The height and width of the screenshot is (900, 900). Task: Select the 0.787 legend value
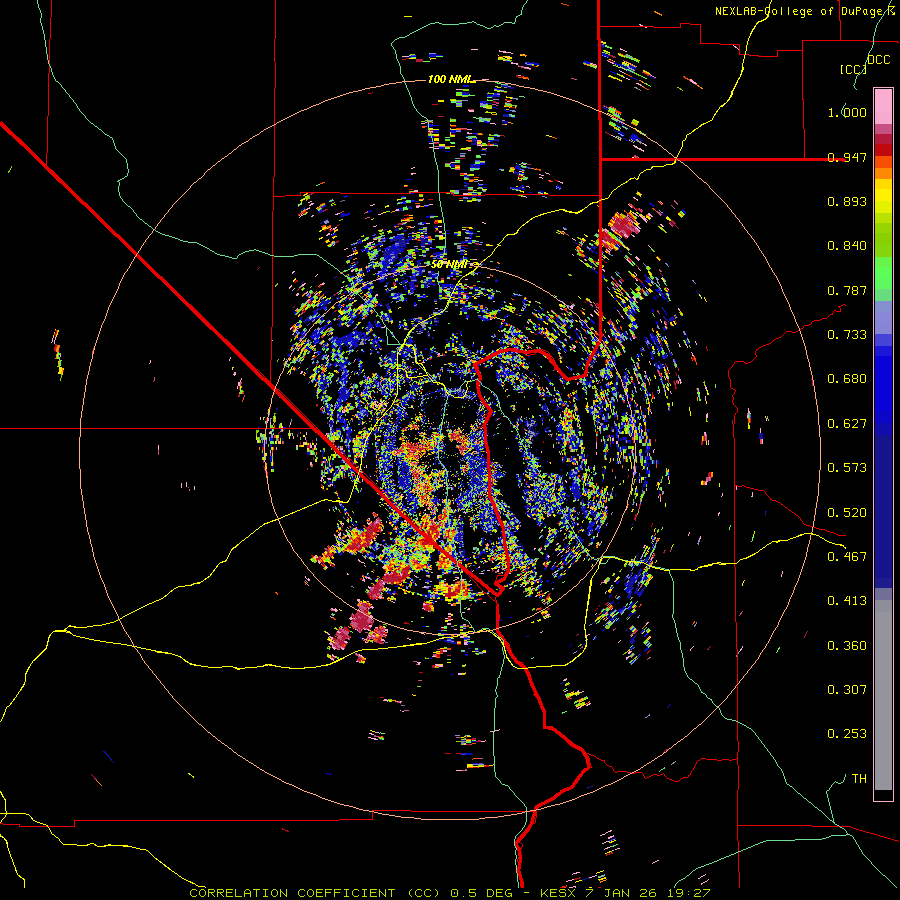point(847,290)
